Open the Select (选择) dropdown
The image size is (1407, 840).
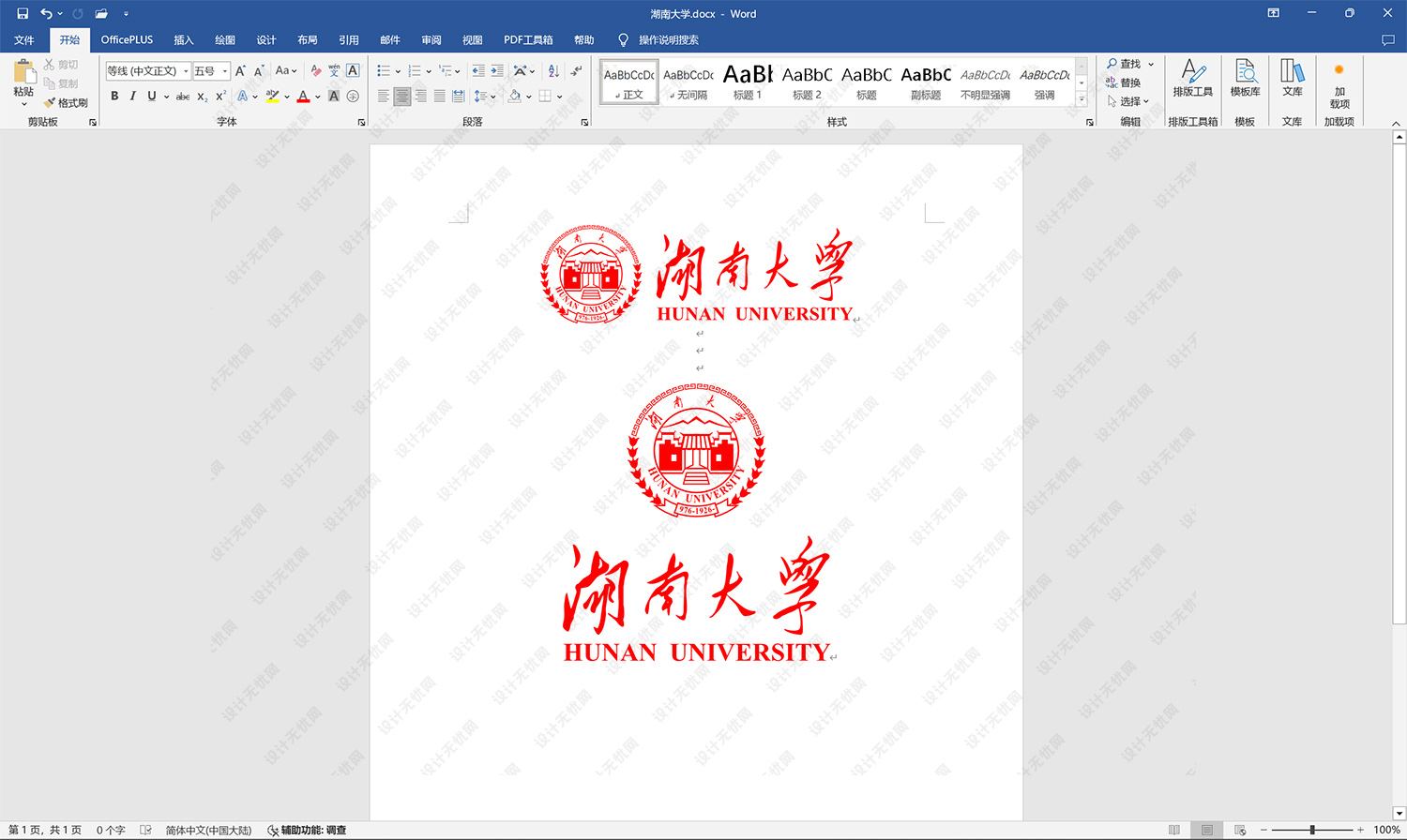coord(1127,101)
